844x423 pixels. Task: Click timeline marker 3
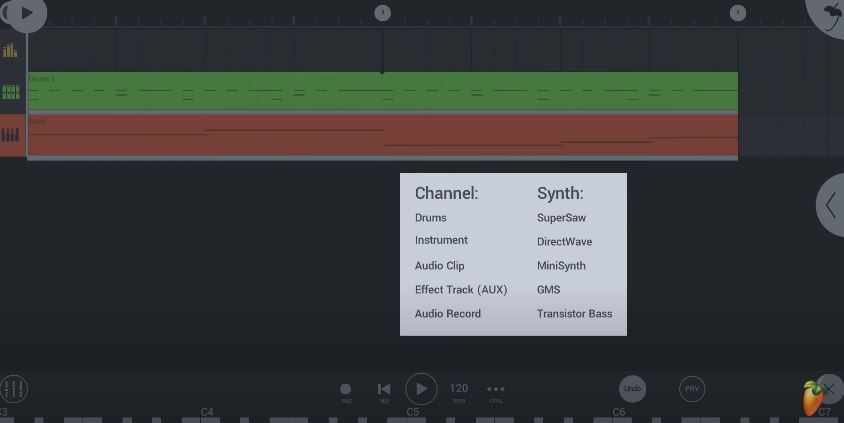pos(383,12)
